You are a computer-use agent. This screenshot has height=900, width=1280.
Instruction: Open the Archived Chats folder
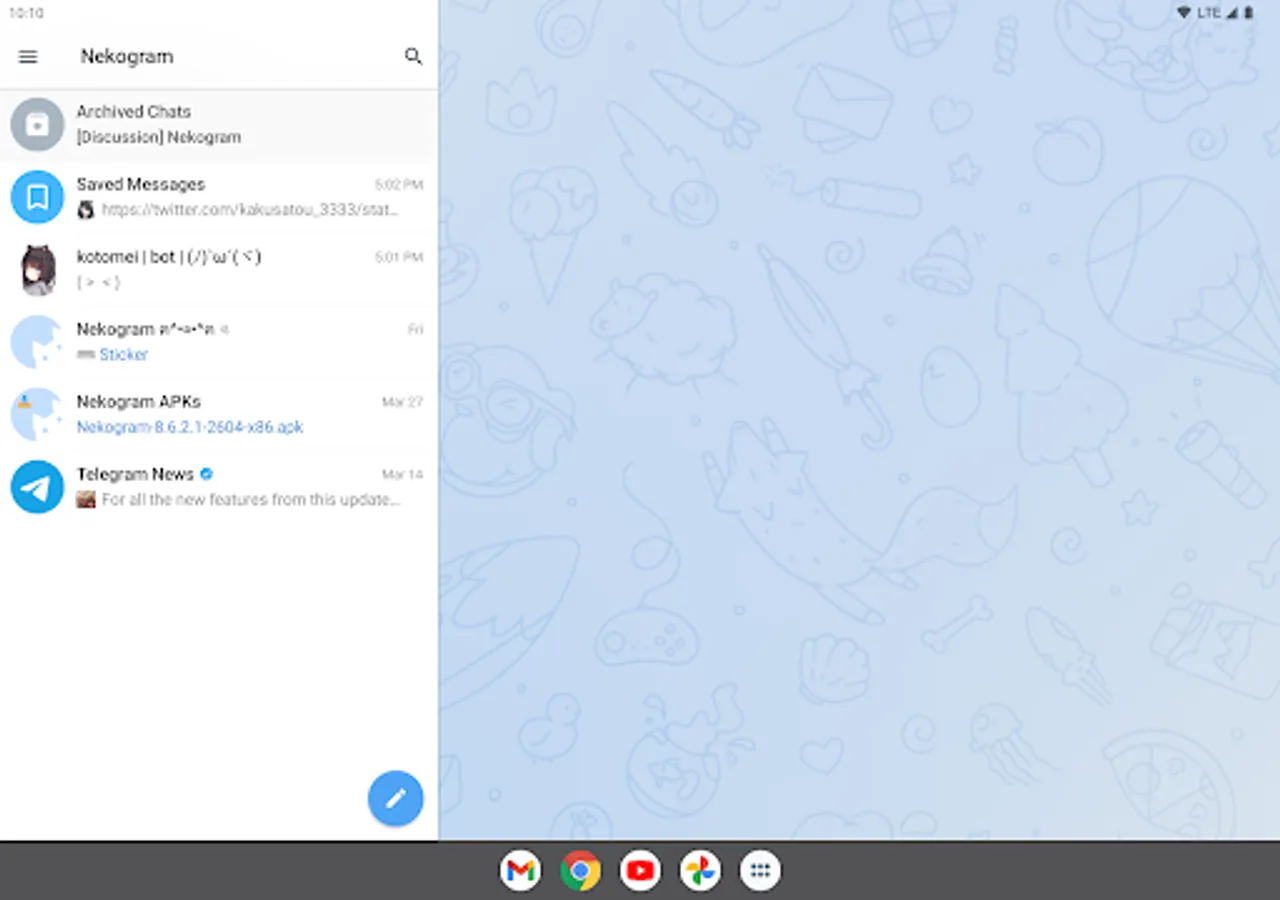point(219,125)
